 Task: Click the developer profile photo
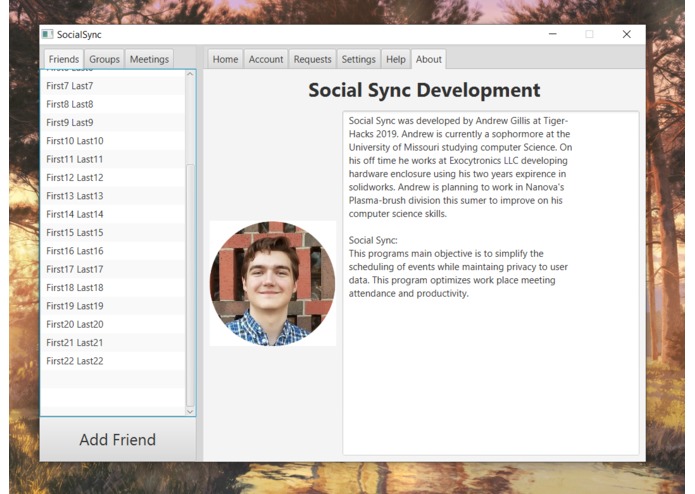(273, 284)
